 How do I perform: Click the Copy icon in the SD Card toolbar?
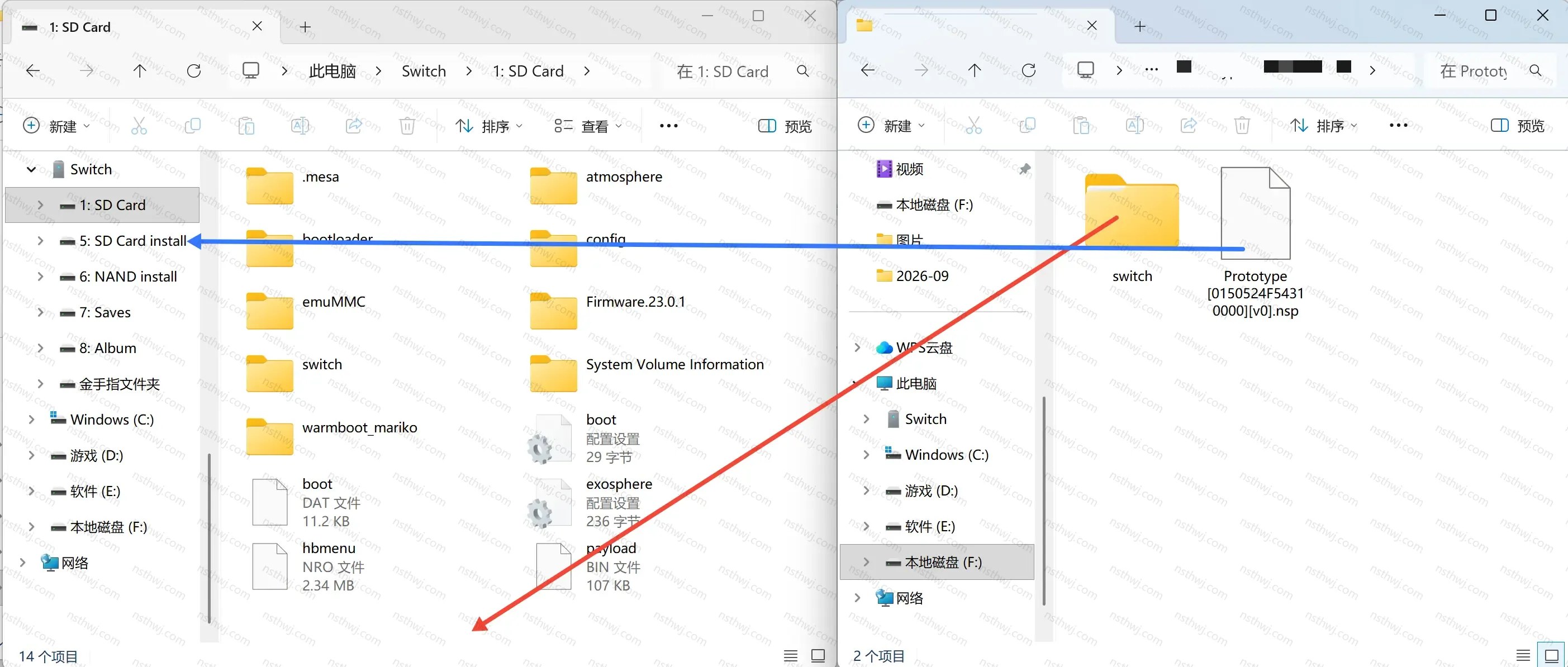192,126
